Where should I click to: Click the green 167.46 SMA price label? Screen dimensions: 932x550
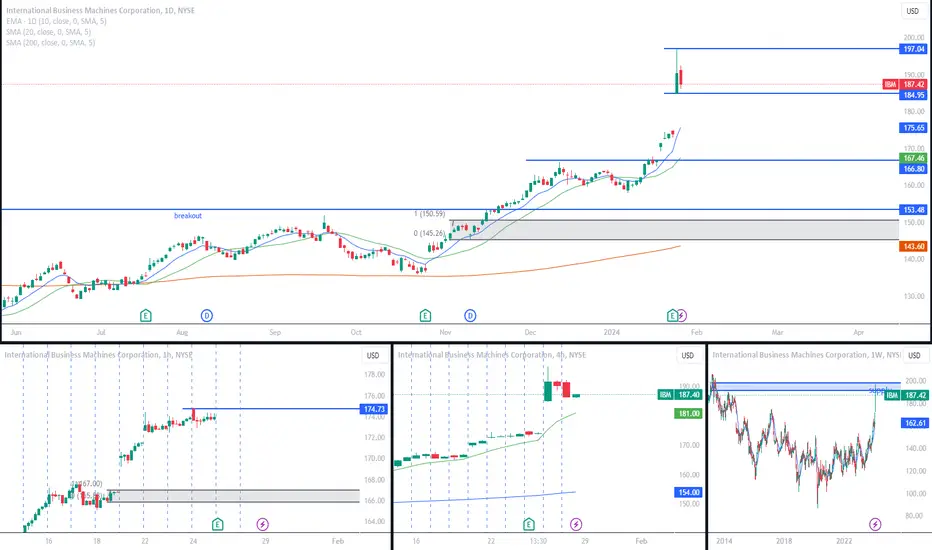tap(914, 158)
